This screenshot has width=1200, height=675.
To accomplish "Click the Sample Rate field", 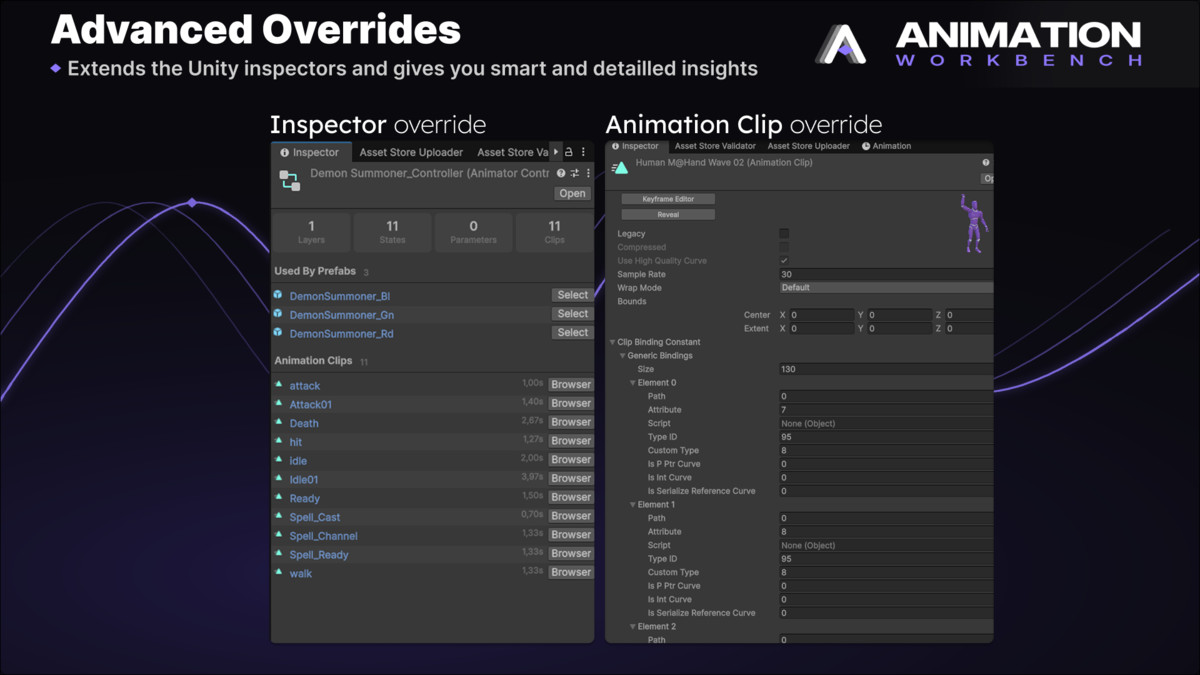I will click(886, 274).
